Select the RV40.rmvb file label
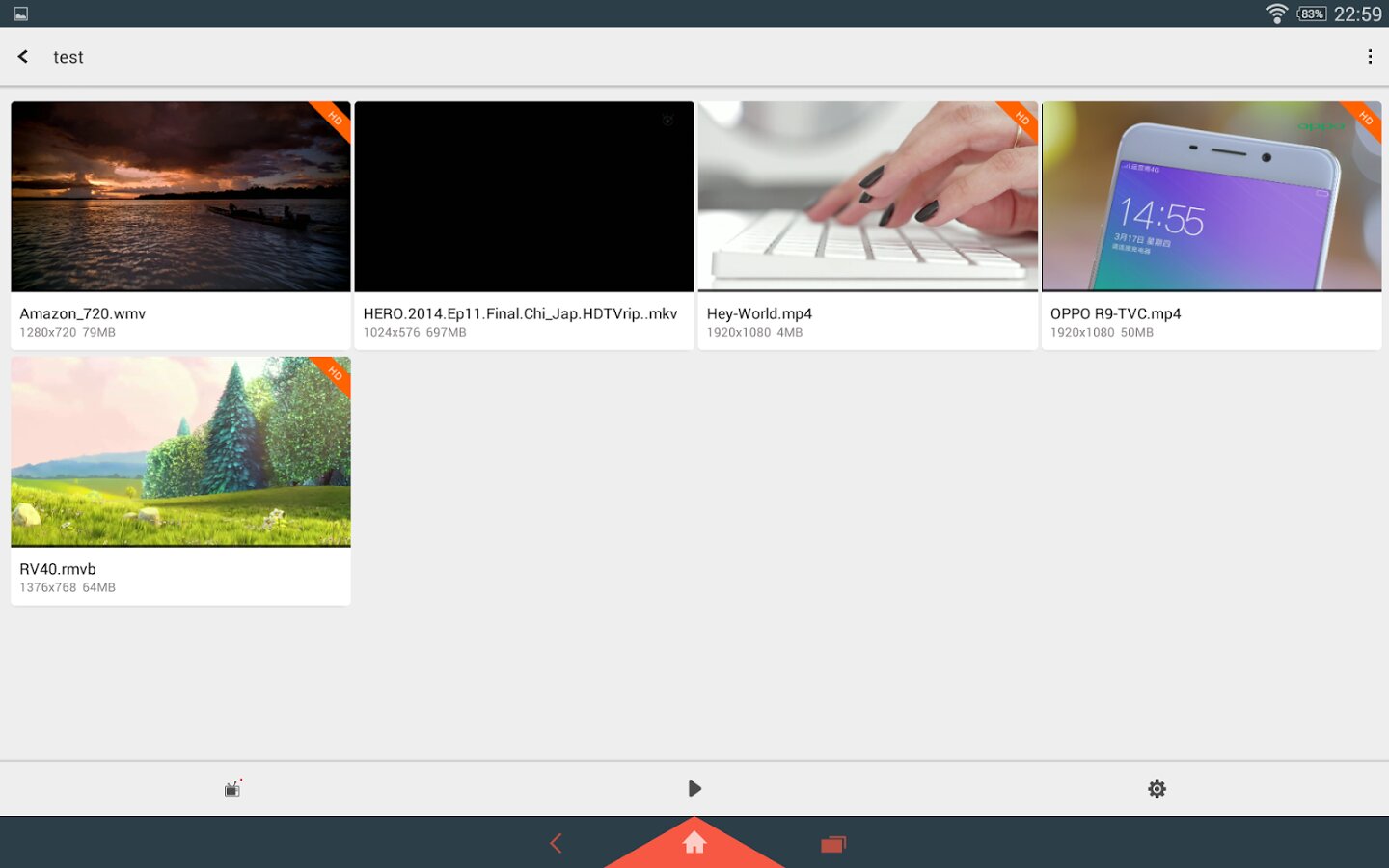 58,569
